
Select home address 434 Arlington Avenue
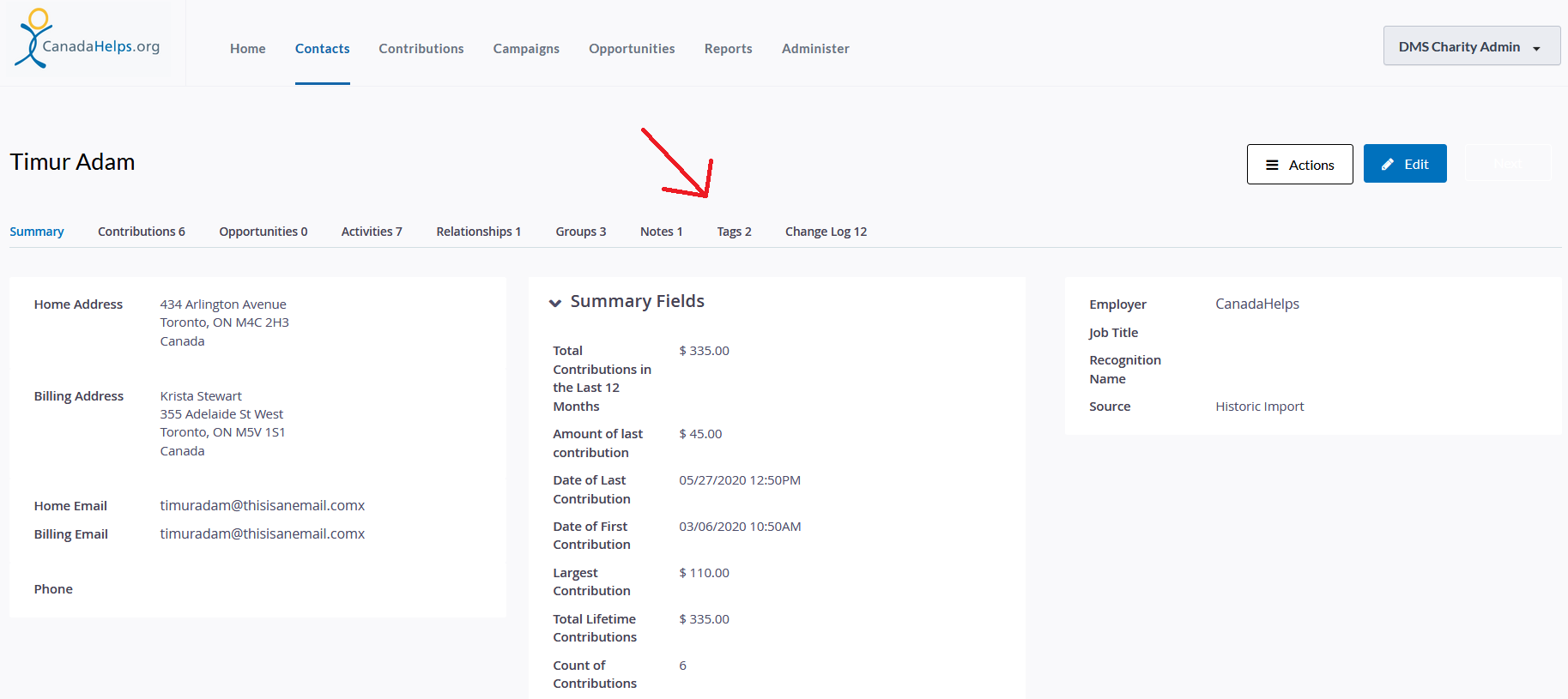point(223,304)
